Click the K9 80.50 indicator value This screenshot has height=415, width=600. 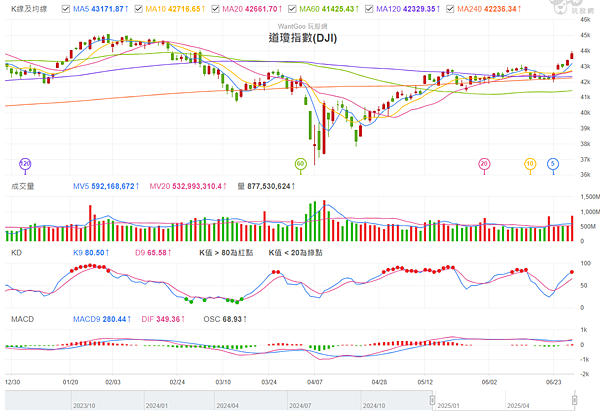tap(91, 253)
